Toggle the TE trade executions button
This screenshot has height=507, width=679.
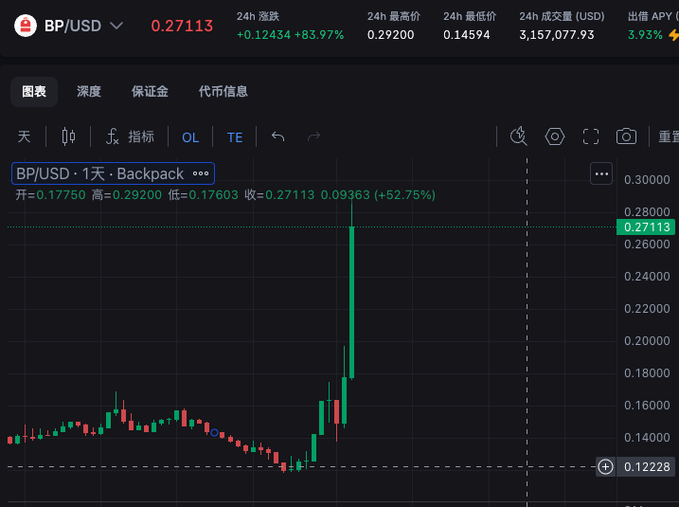pos(235,137)
